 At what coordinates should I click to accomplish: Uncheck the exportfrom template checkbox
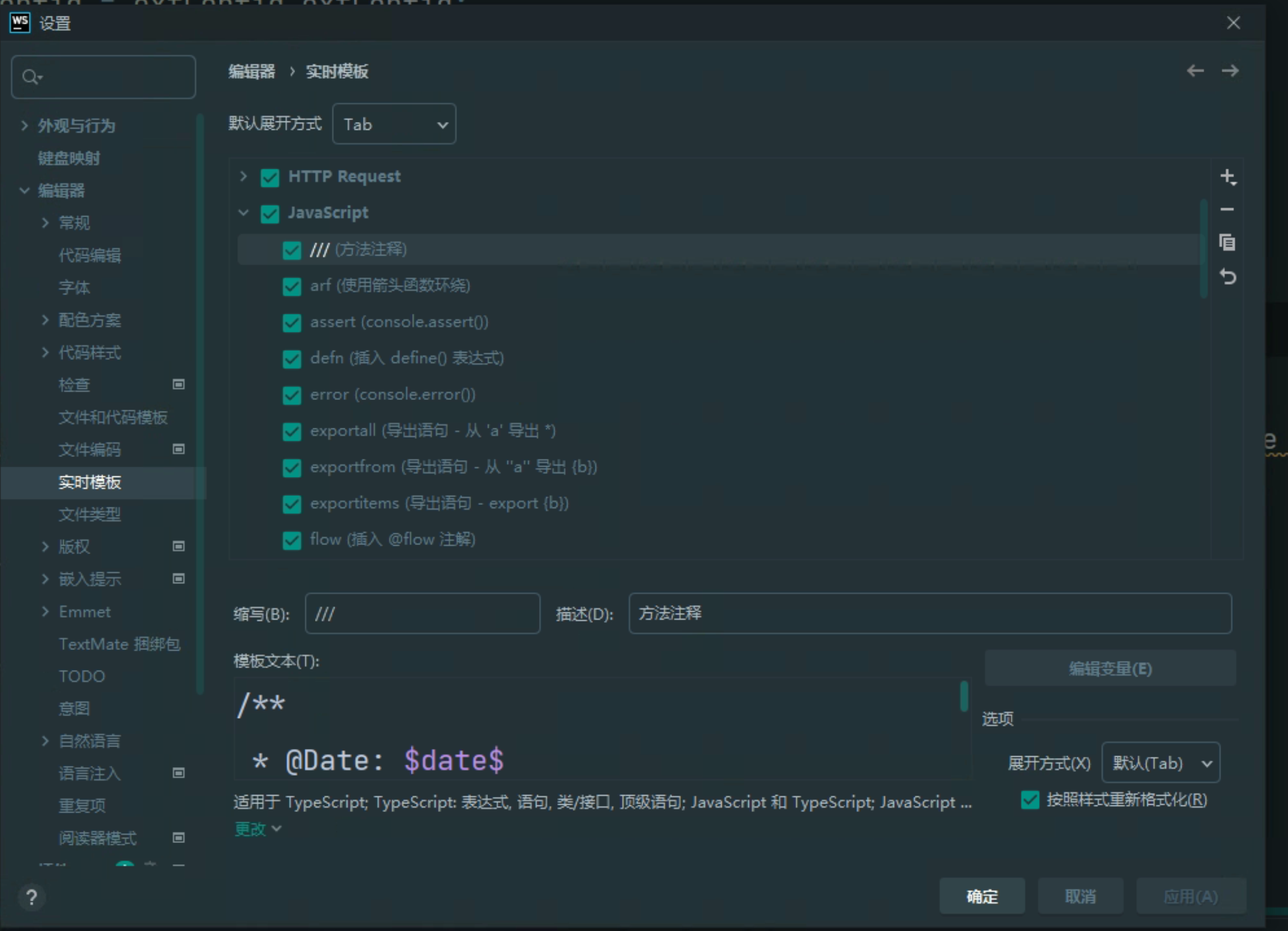click(292, 467)
